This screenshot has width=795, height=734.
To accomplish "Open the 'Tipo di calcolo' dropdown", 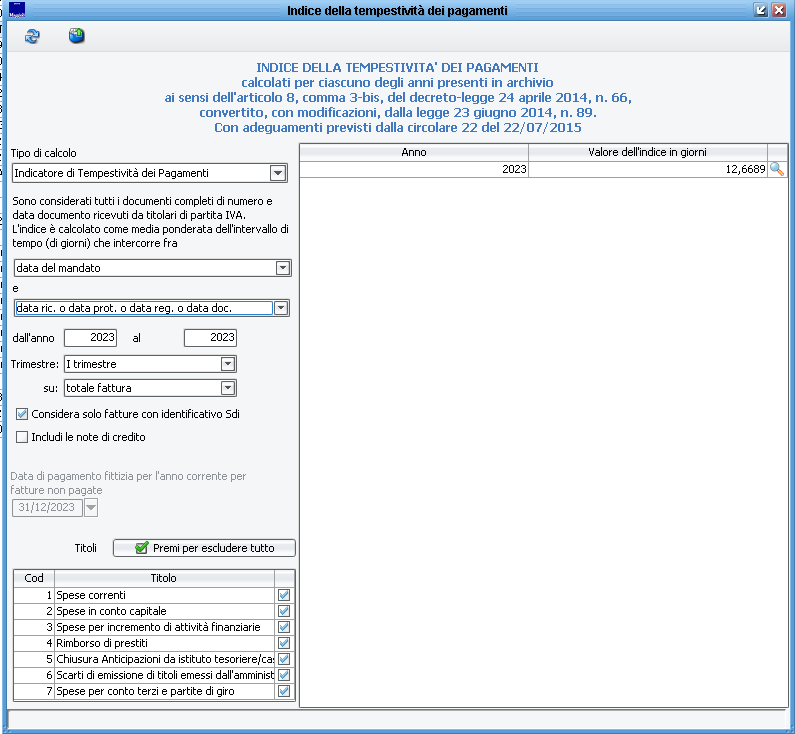I will 278,174.
